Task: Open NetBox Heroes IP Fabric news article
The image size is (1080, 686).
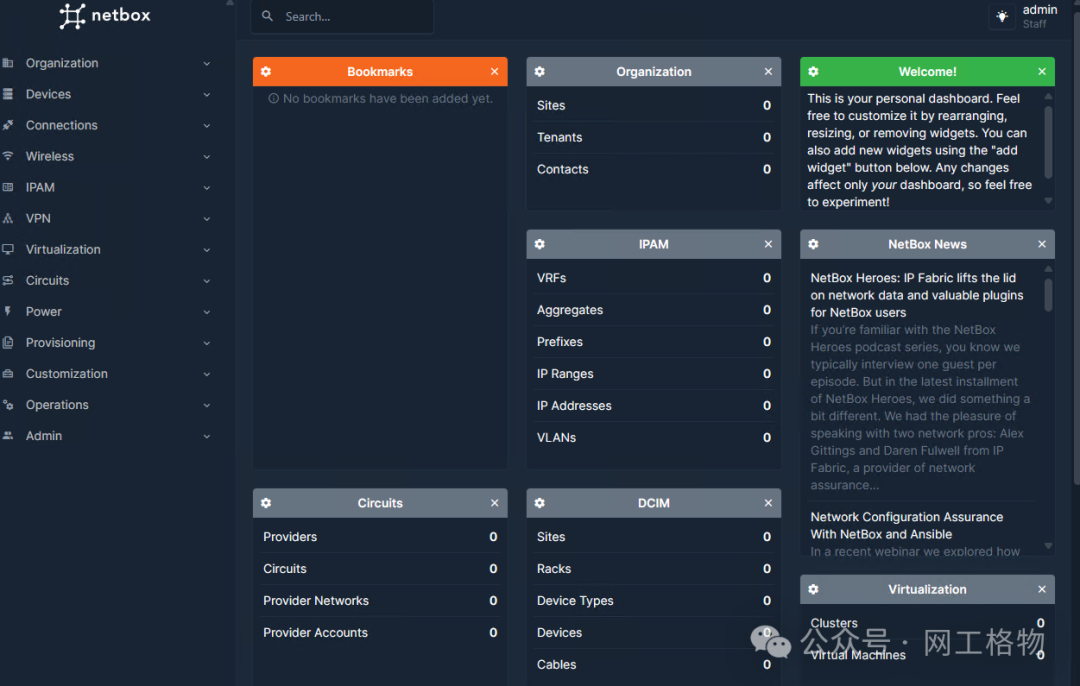Action: (x=917, y=295)
